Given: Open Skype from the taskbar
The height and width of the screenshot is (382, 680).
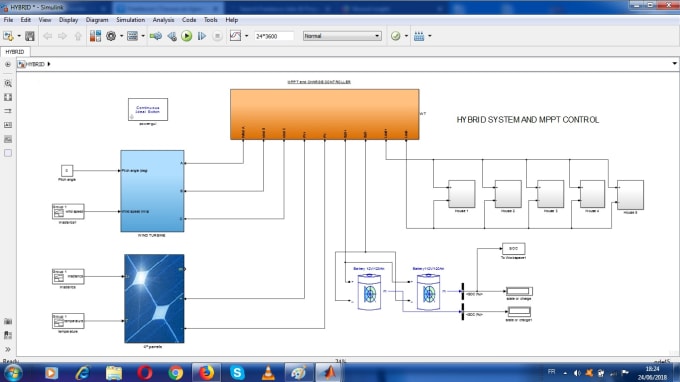Looking at the screenshot, I should (x=237, y=373).
